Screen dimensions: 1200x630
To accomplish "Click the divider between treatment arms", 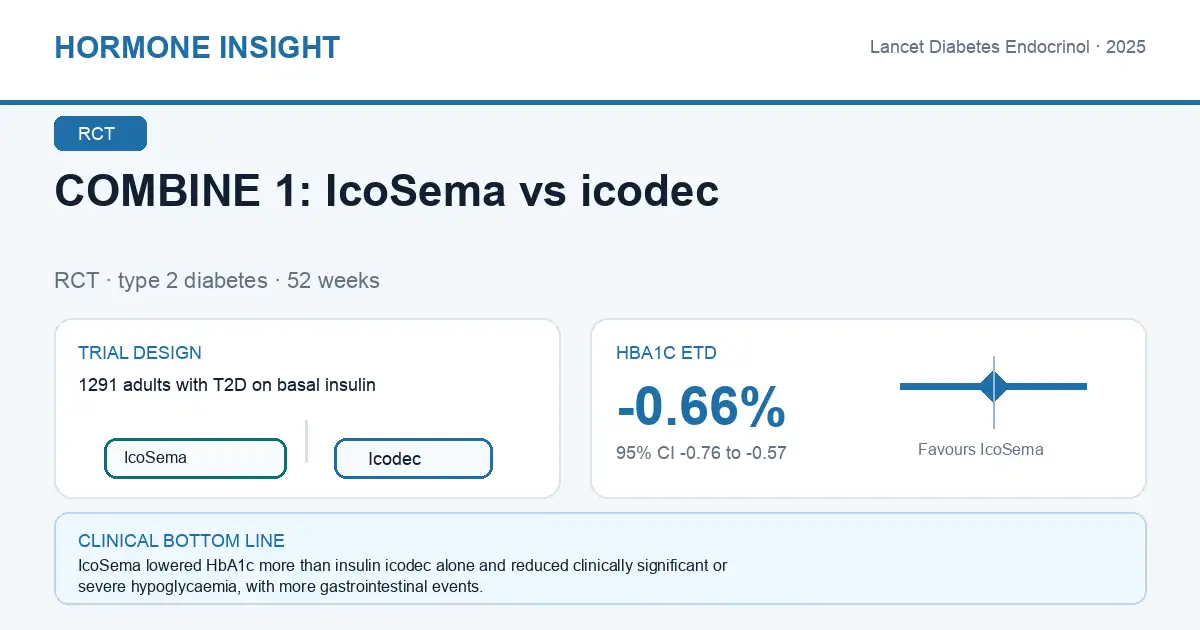I will (306, 441).
